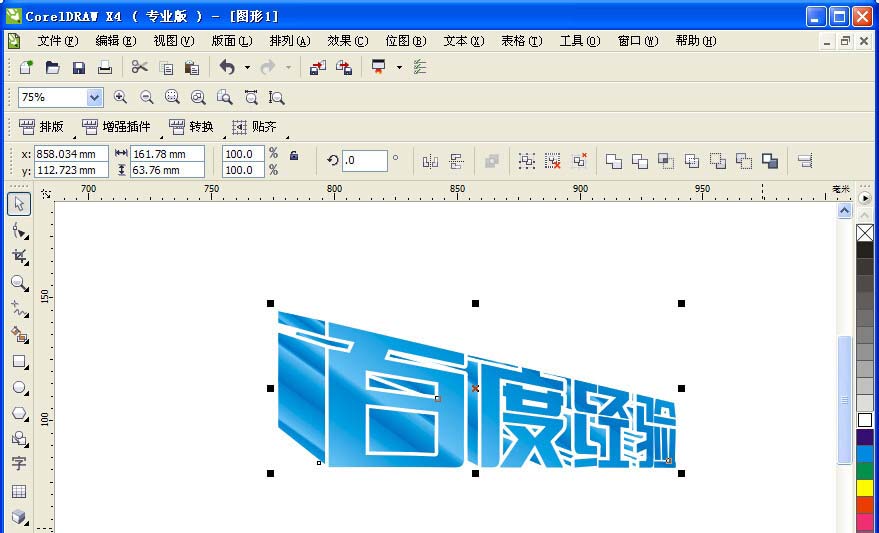The width and height of the screenshot is (879, 533).
Task: Click the Mirror horizontally icon
Action: tap(430, 162)
